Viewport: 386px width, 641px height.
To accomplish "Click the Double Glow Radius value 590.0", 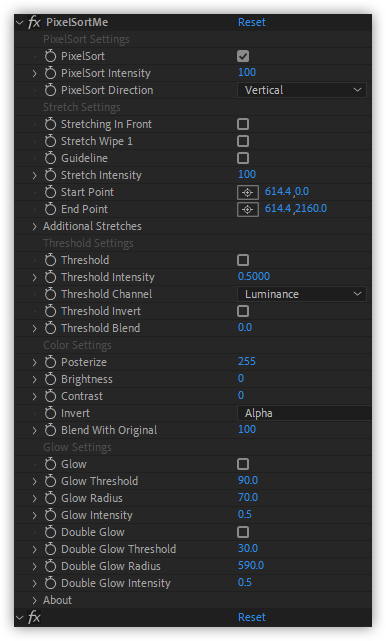I will 251,565.
